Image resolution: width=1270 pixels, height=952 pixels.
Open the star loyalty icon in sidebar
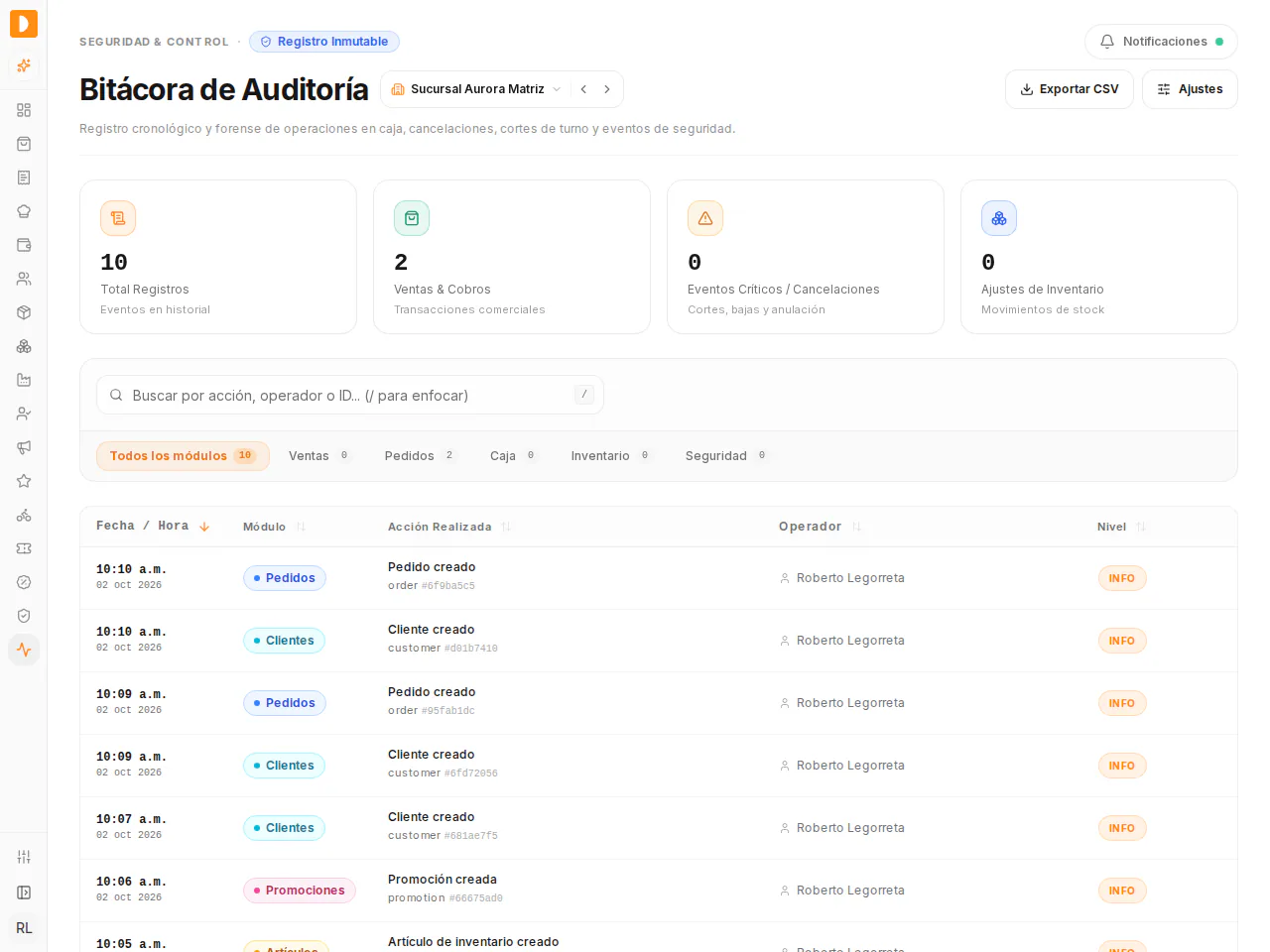[24, 481]
